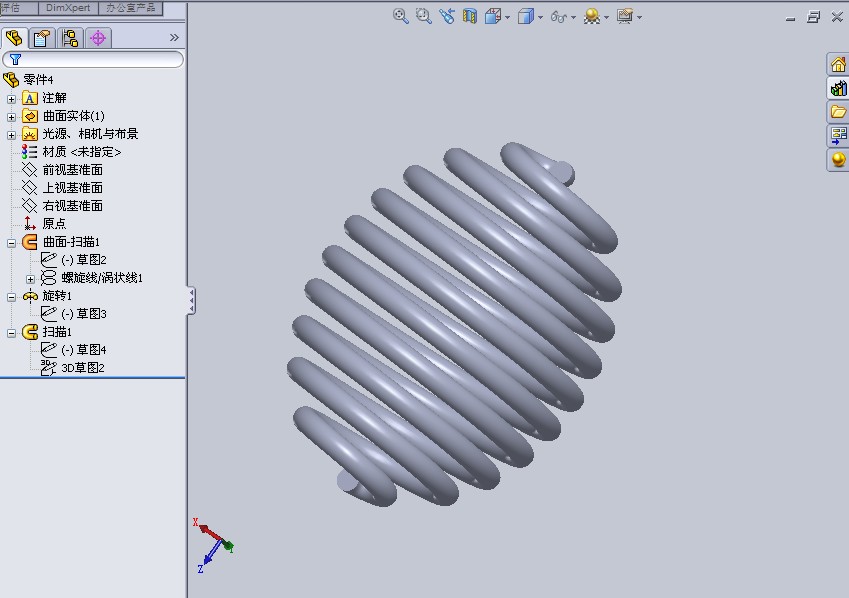The width and height of the screenshot is (849, 598).
Task: Open Apply Scene dropdown arrow
Action: [x=606, y=17]
